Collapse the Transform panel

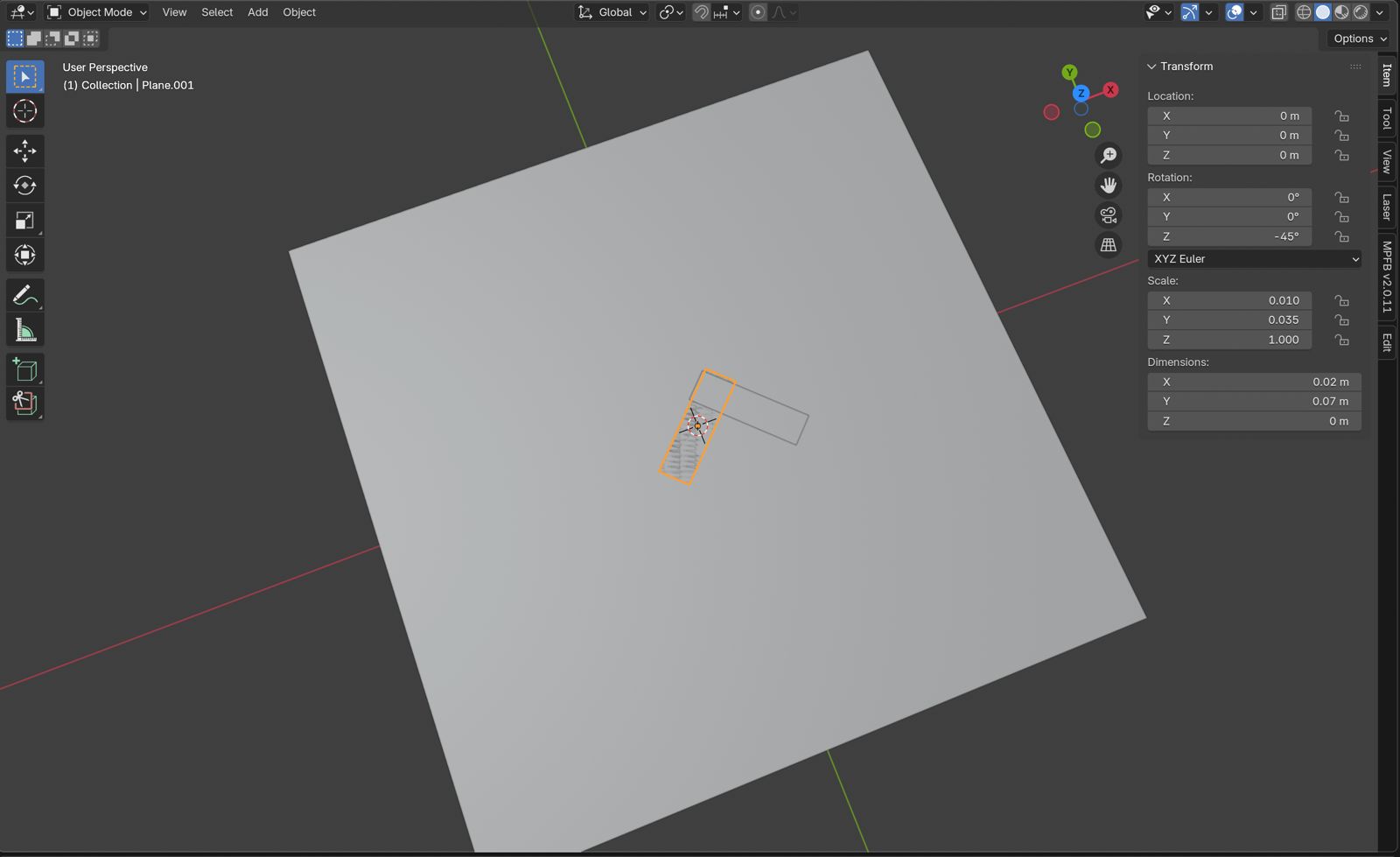[1151, 67]
